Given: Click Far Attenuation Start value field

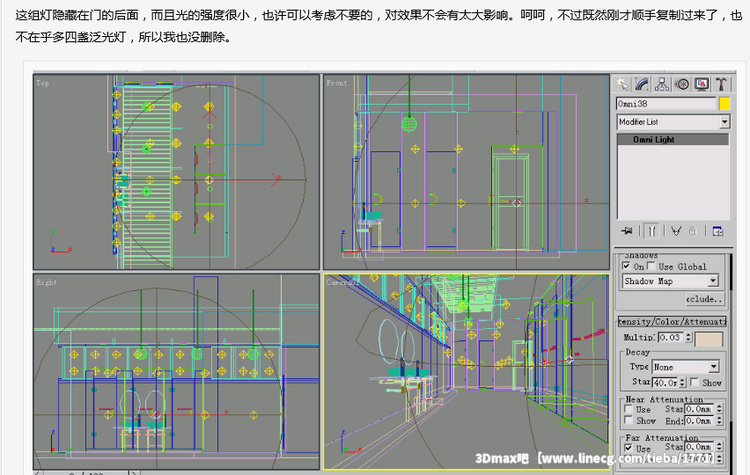Looking at the screenshot, I should (x=699, y=446).
